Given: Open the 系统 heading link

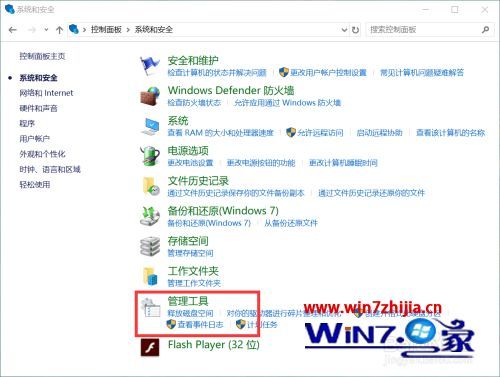Looking at the screenshot, I should pyautogui.click(x=178, y=121).
